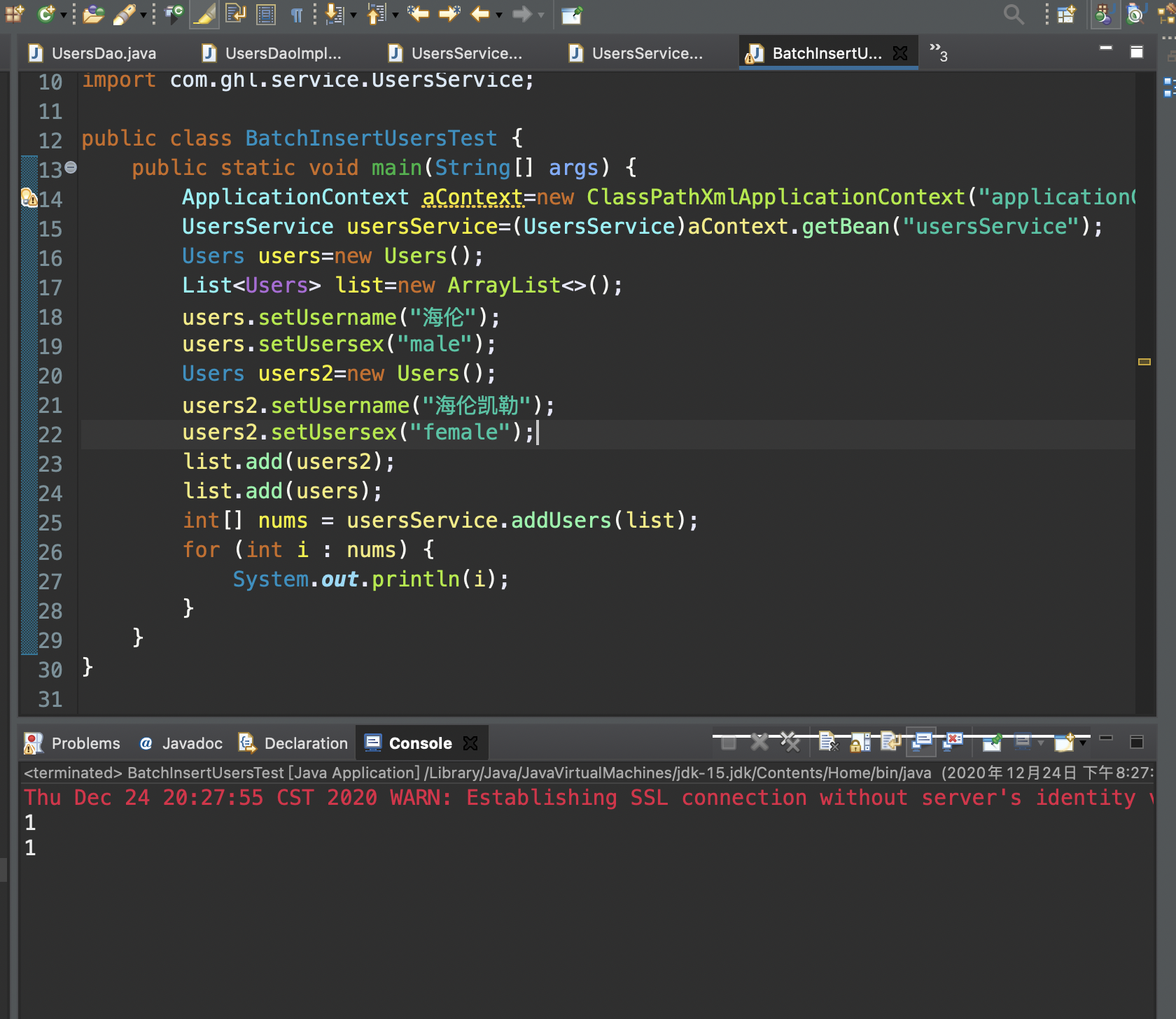This screenshot has width=1176, height=1019.
Task: Click the Clear Console icon
Action: pyautogui.click(x=828, y=742)
